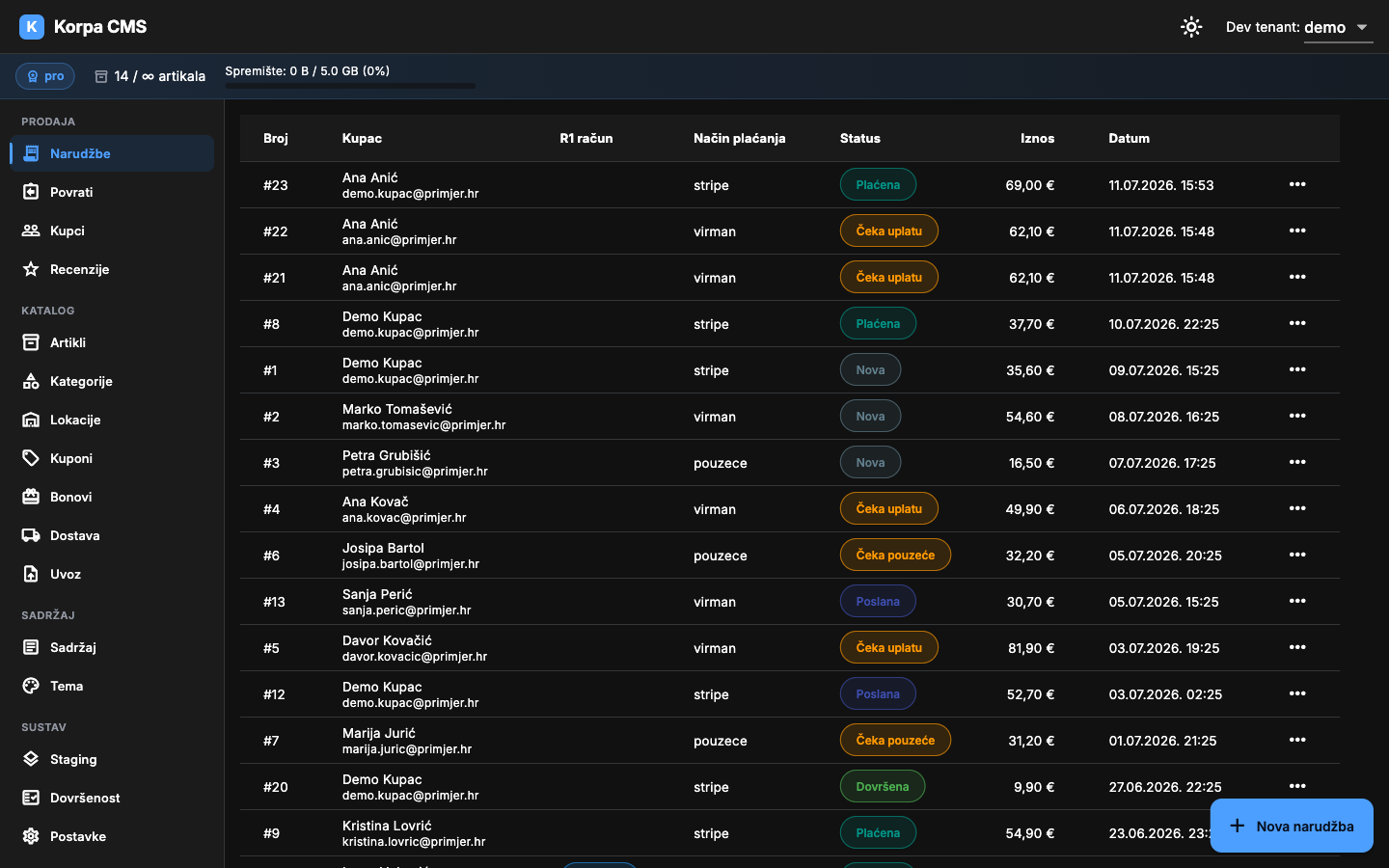Open more options for order #7

click(x=1297, y=740)
